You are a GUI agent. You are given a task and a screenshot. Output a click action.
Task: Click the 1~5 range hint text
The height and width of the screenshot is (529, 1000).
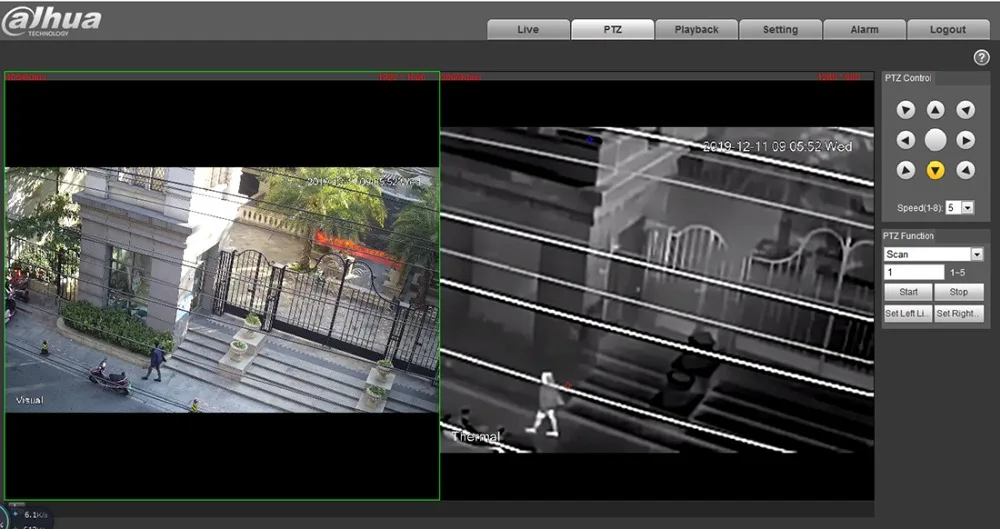click(x=957, y=272)
